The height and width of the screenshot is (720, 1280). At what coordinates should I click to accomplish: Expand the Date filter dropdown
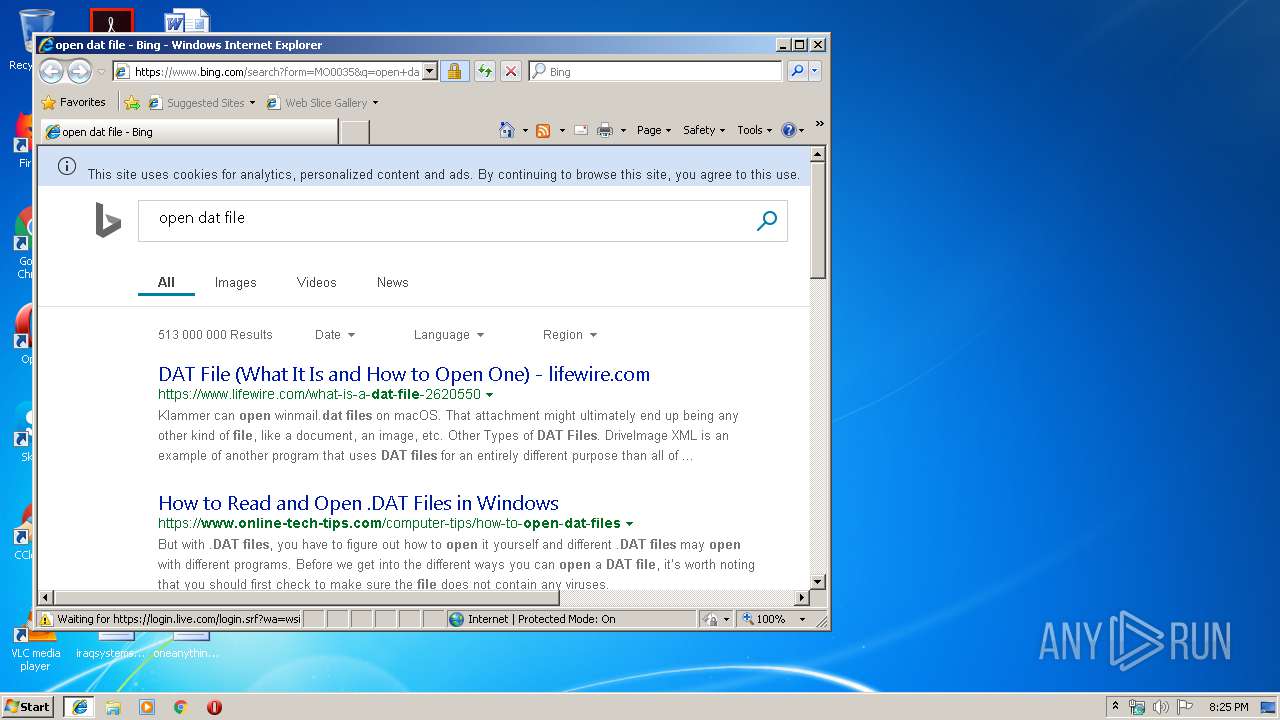pos(335,335)
